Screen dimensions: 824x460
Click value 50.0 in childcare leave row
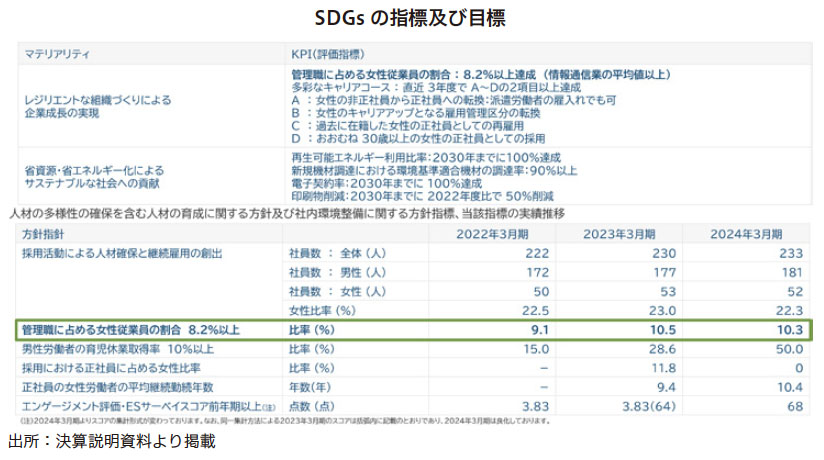790,349
